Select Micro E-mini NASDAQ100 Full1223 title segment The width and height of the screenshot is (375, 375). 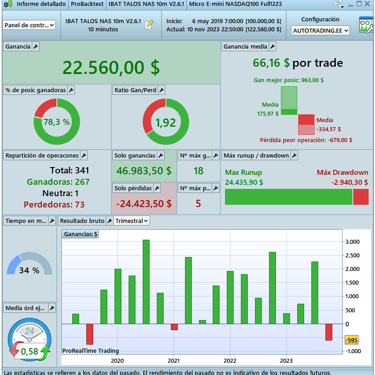(235, 4)
